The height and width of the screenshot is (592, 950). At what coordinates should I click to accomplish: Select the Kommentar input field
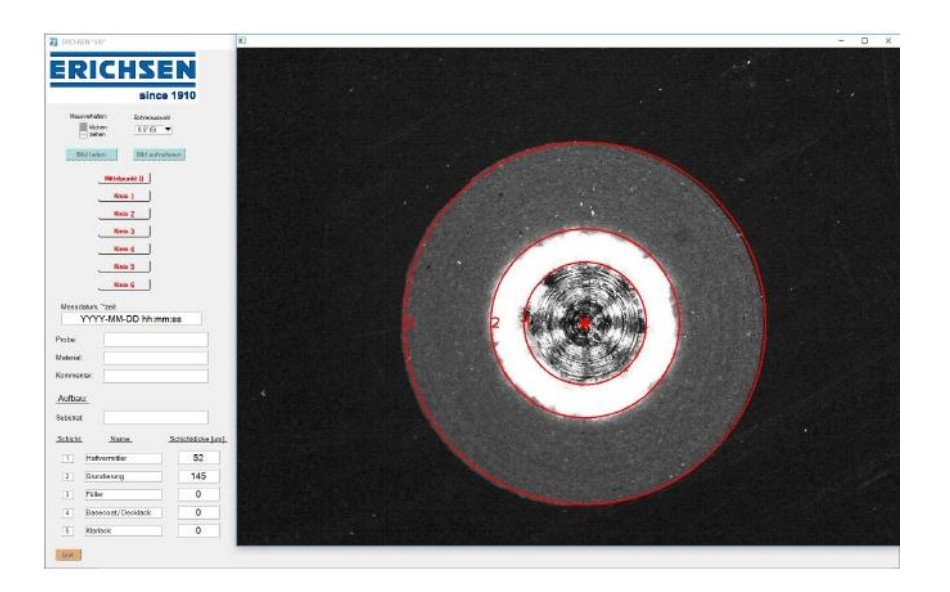click(x=155, y=376)
